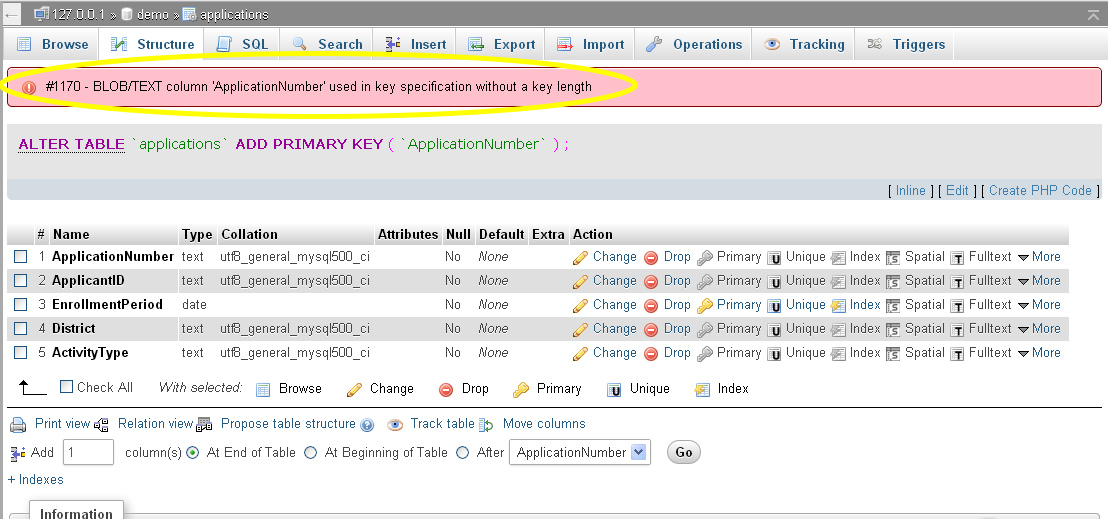Screen dimensions: 1108x519
Task: Click the gold Primary key icon for EnrollmentPeriod
Action: (x=705, y=306)
